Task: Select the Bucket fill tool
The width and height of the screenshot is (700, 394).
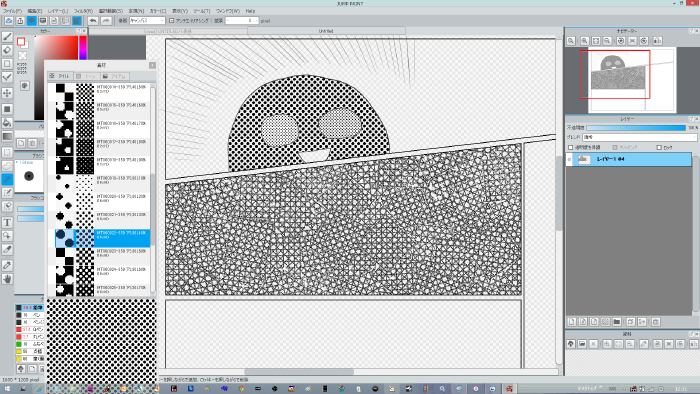Action: [7, 123]
